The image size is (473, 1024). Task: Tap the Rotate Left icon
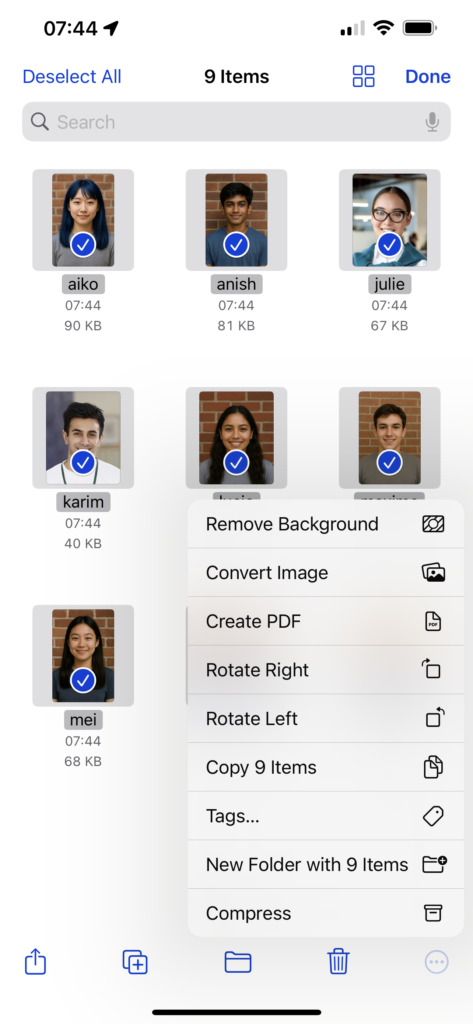[x=434, y=718]
